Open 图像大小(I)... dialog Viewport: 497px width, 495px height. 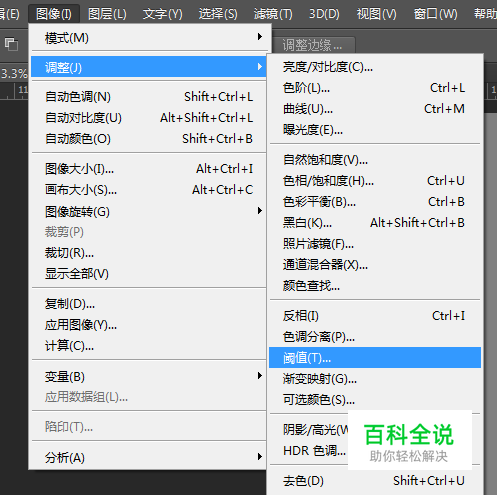coord(149,169)
